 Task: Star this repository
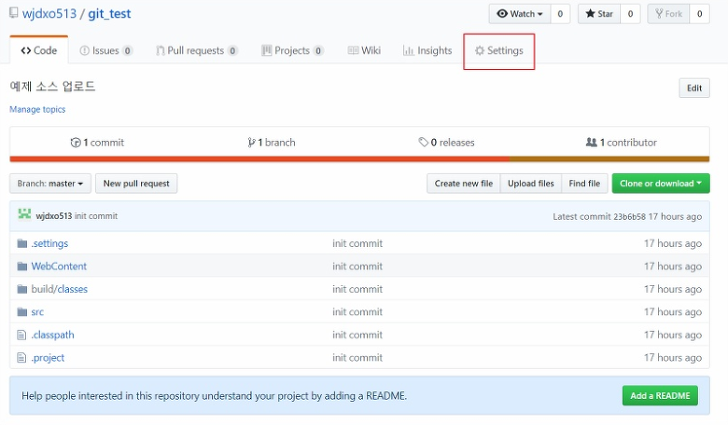[x=599, y=14]
